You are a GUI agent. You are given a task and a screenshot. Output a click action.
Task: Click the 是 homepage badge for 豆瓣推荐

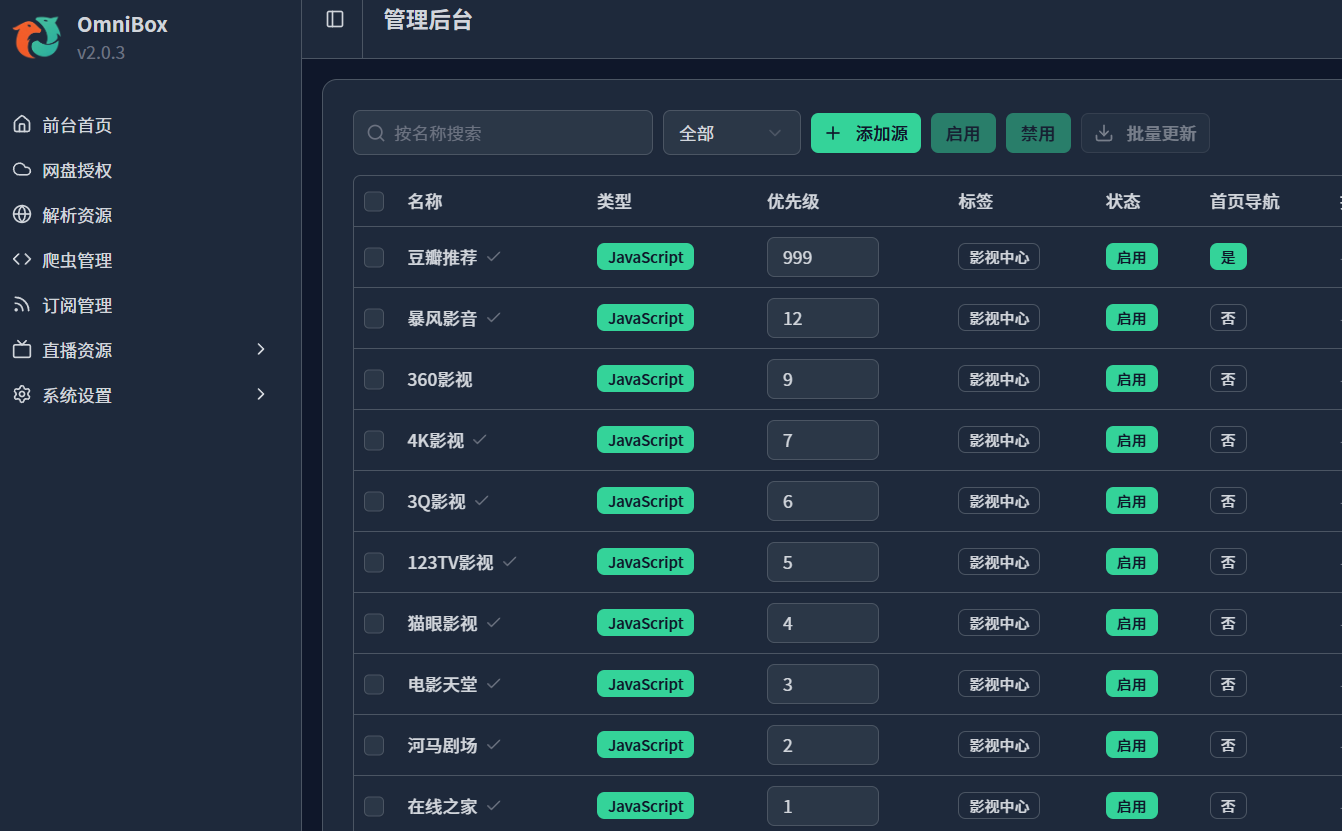pos(1228,257)
